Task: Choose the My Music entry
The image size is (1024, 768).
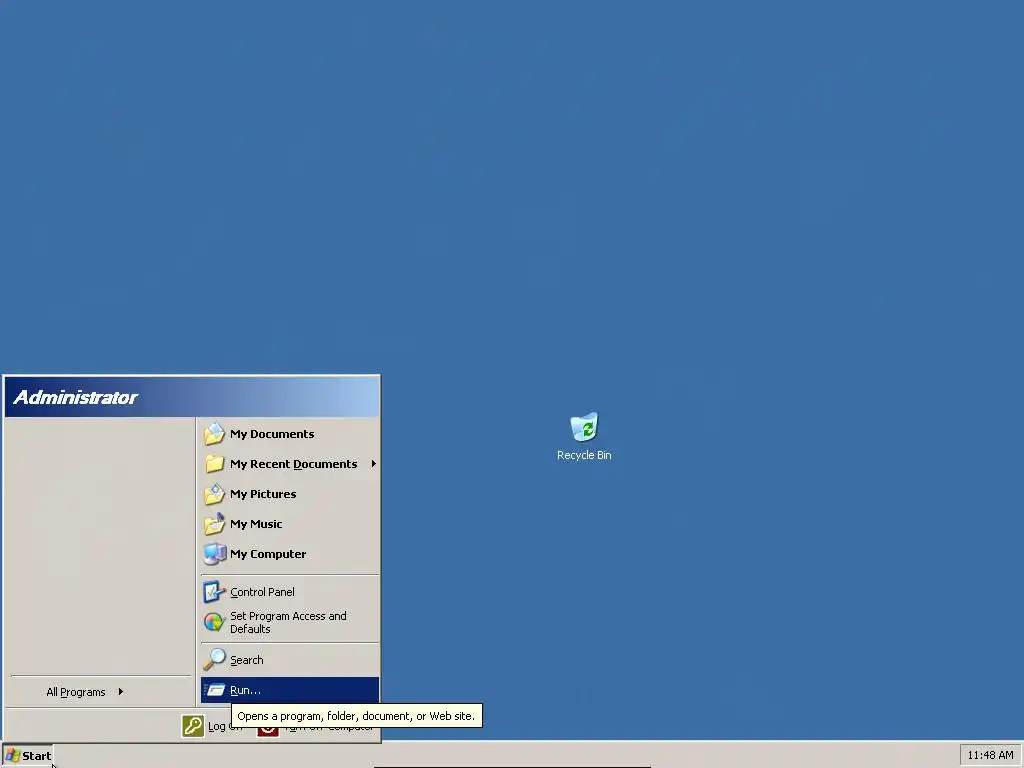Action: point(290,524)
